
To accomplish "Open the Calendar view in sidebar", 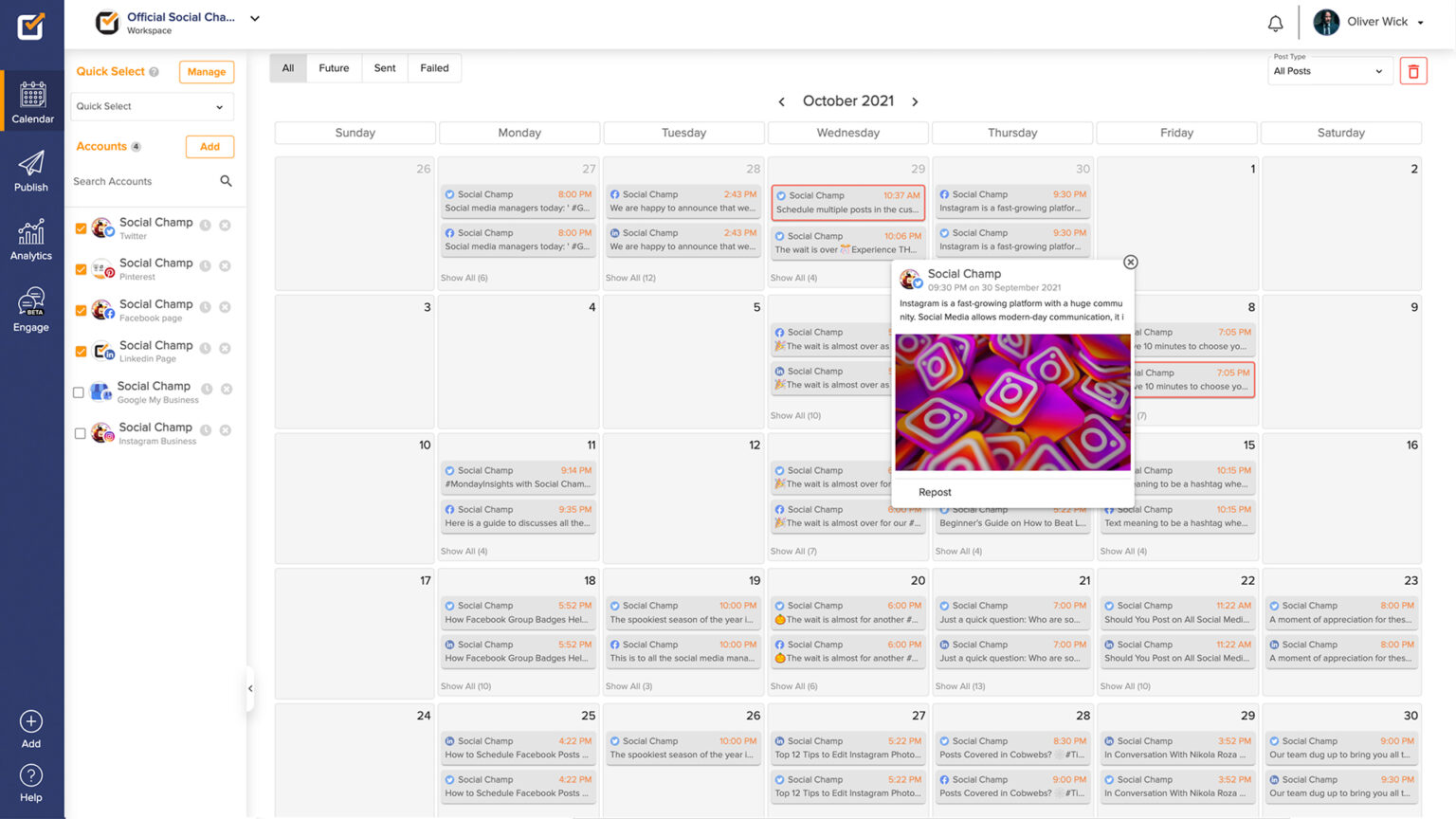I will [x=32, y=102].
